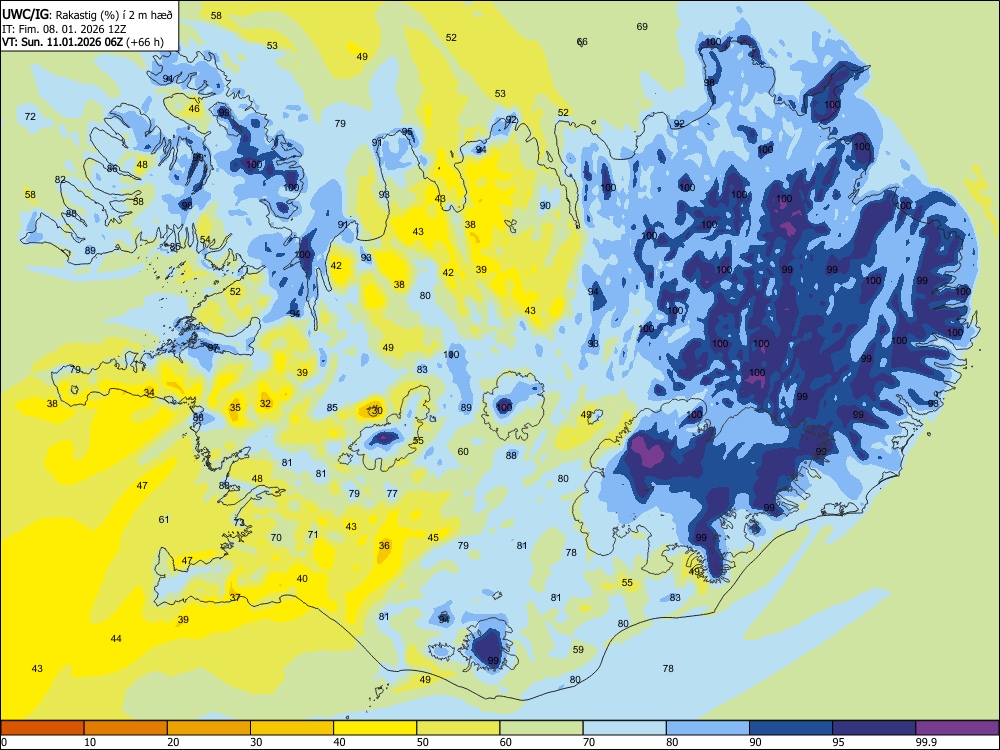Click the '99.9' label on the color scale
Viewport: 1000px width, 750px height.
click(926, 742)
